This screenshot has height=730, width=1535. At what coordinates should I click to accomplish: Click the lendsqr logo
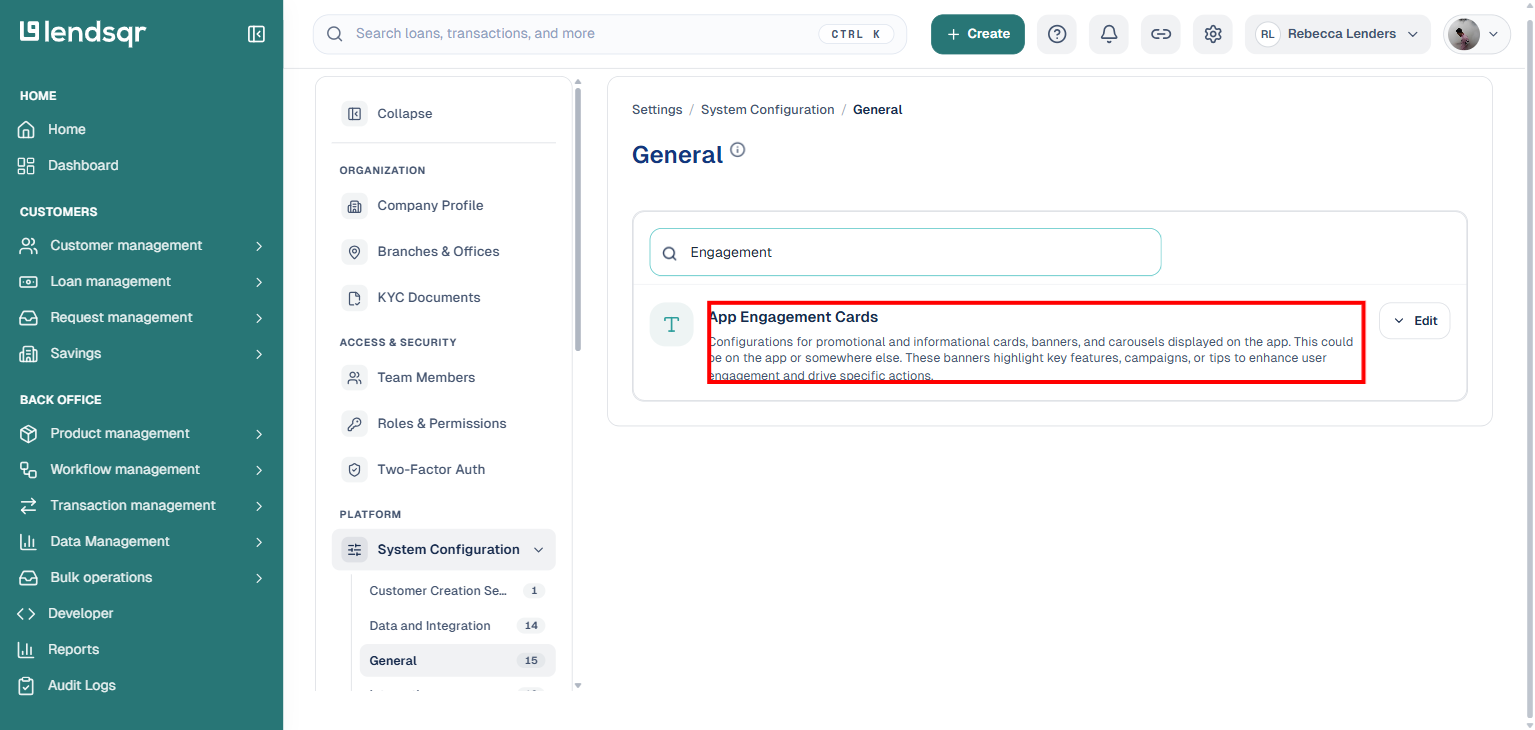tap(83, 33)
